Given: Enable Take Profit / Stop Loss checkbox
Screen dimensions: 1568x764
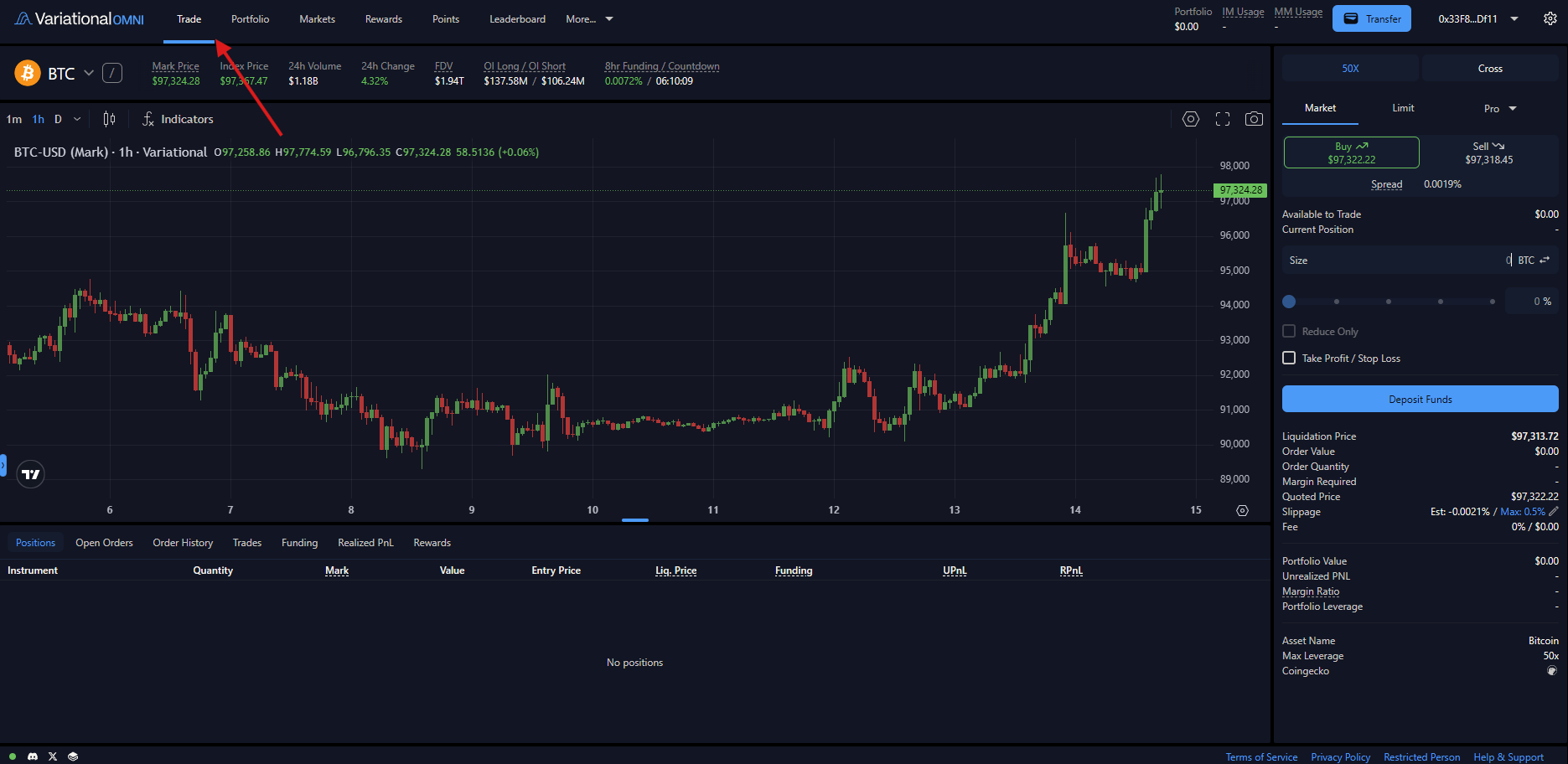Looking at the screenshot, I should tap(1289, 359).
